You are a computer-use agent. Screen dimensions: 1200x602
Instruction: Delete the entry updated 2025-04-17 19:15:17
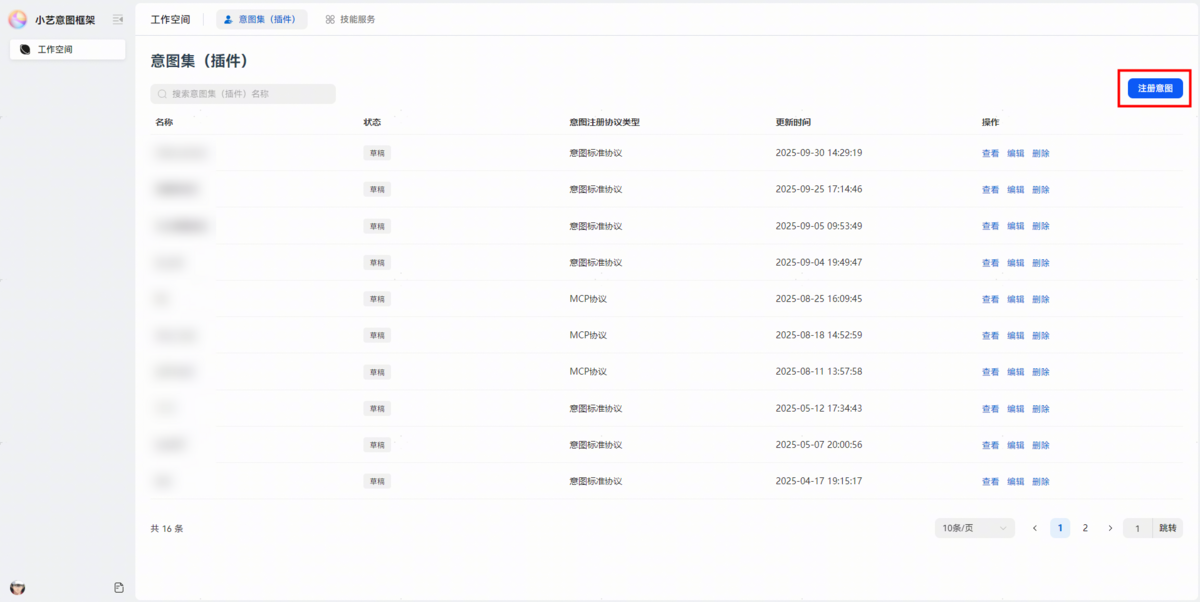click(x=1040, y=481)
